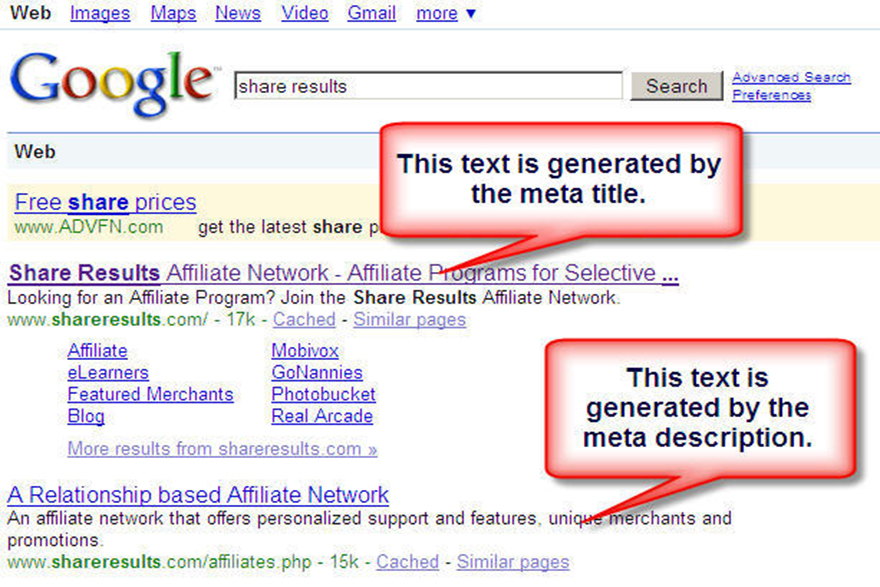Open the Photobucket sitelink
The height and width of the screenshot is (587, 880).
coord(323,395)
